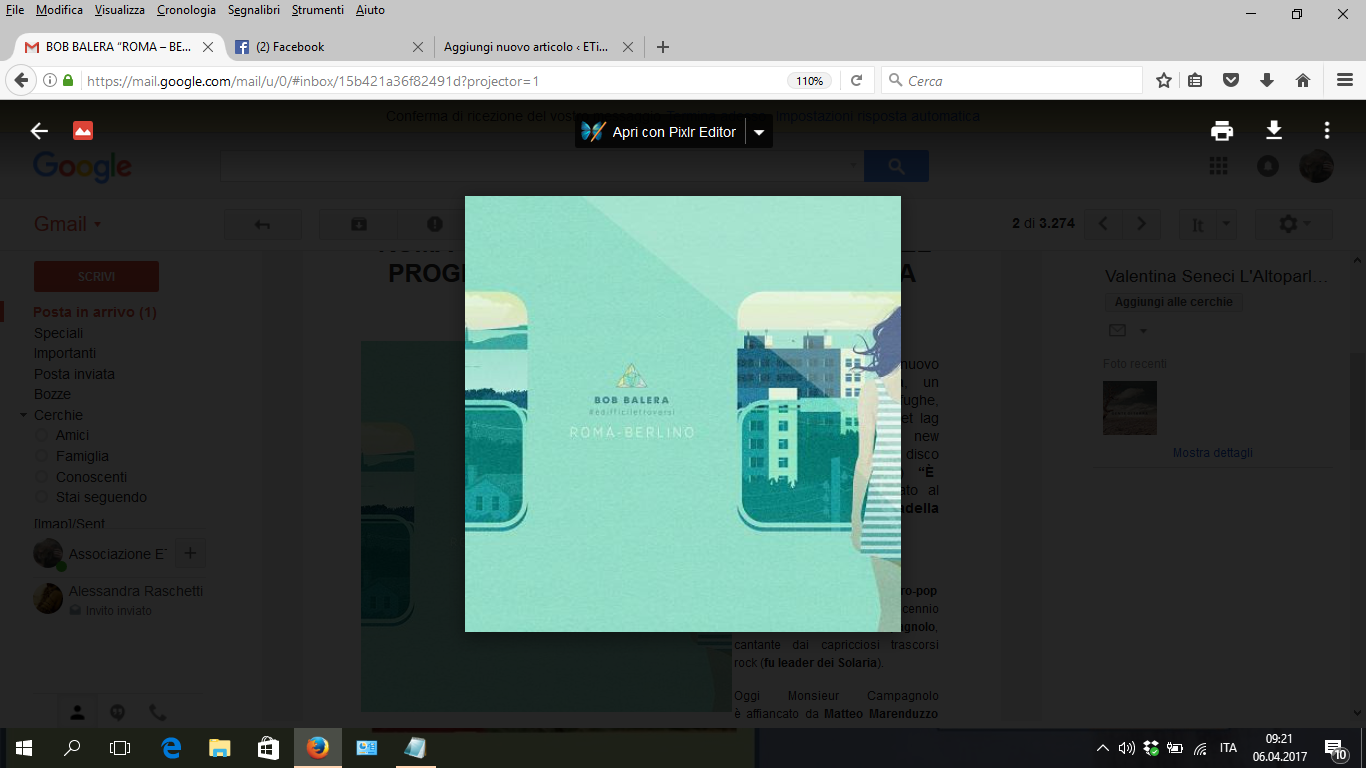
Task: Click the Mostra dettagli link
Action: click(1212, 453)
